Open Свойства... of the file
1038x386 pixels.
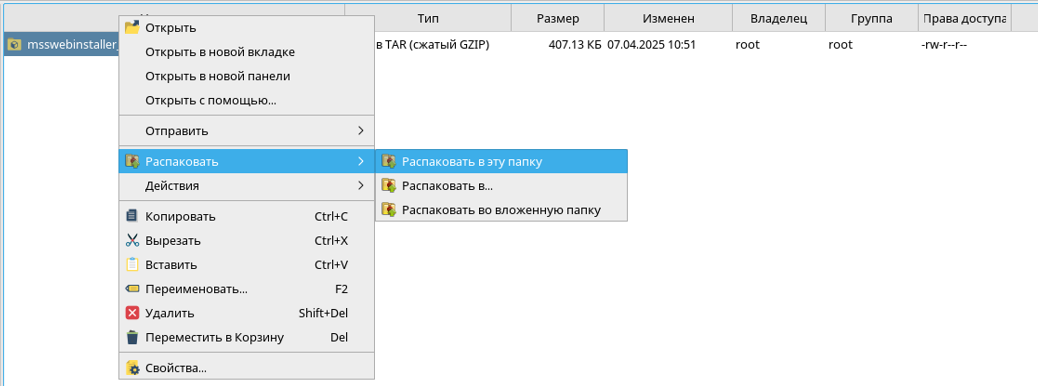coord(246,367)
